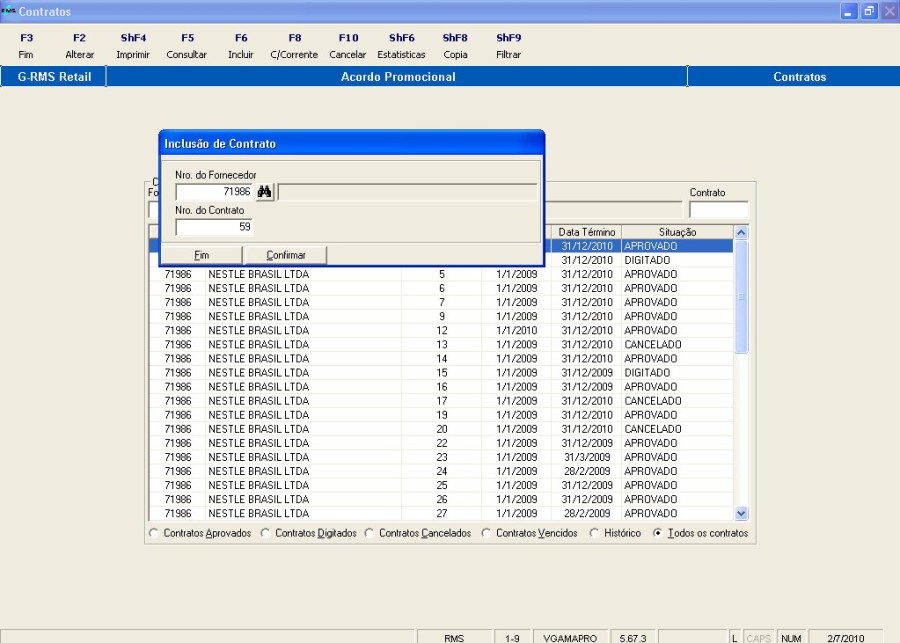The image size is (900, 643).
Task: Click Data Término column header
Action: [587, 232]
